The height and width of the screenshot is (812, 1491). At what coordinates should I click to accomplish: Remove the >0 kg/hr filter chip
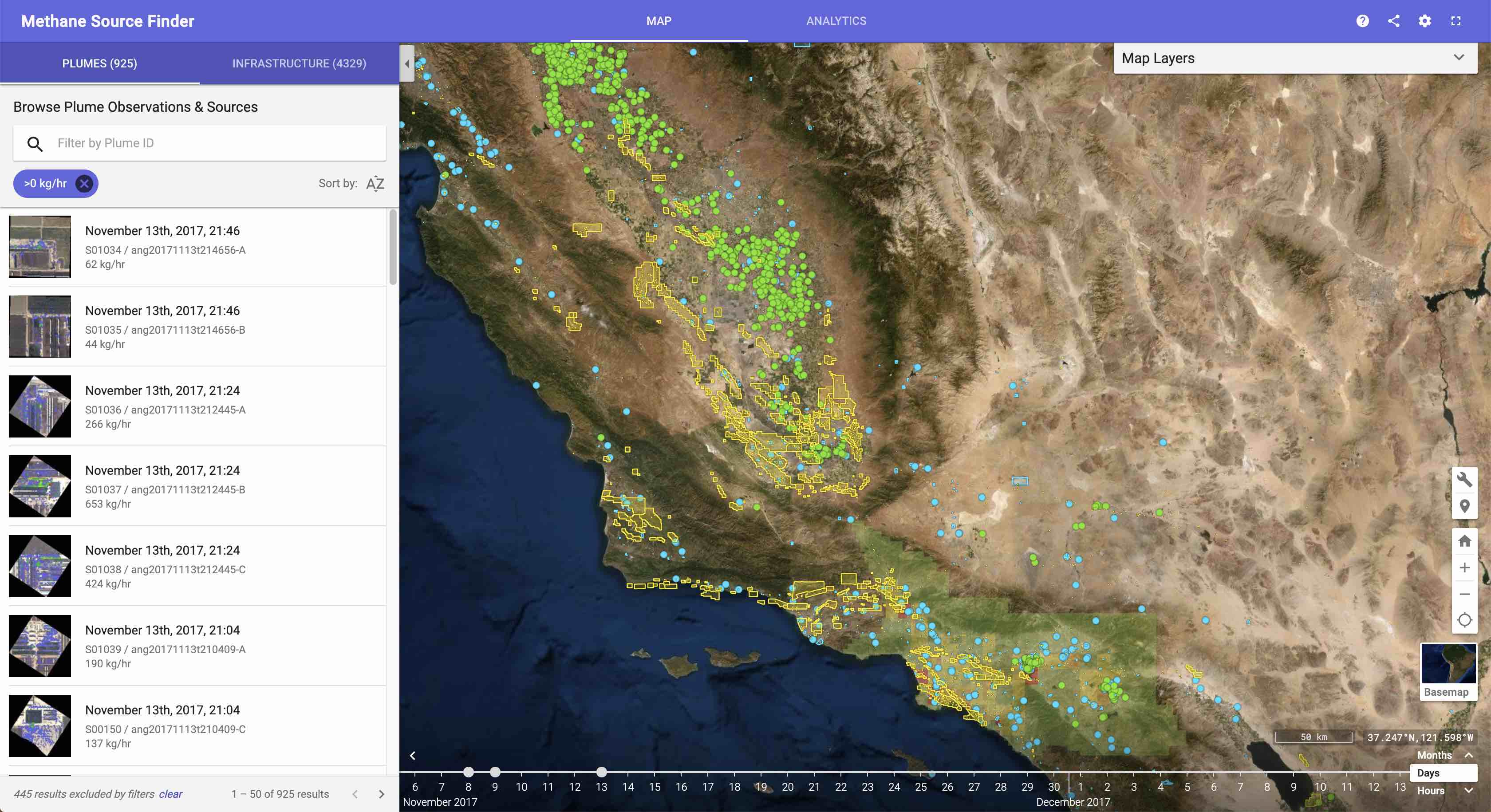(x=84, y=183)
